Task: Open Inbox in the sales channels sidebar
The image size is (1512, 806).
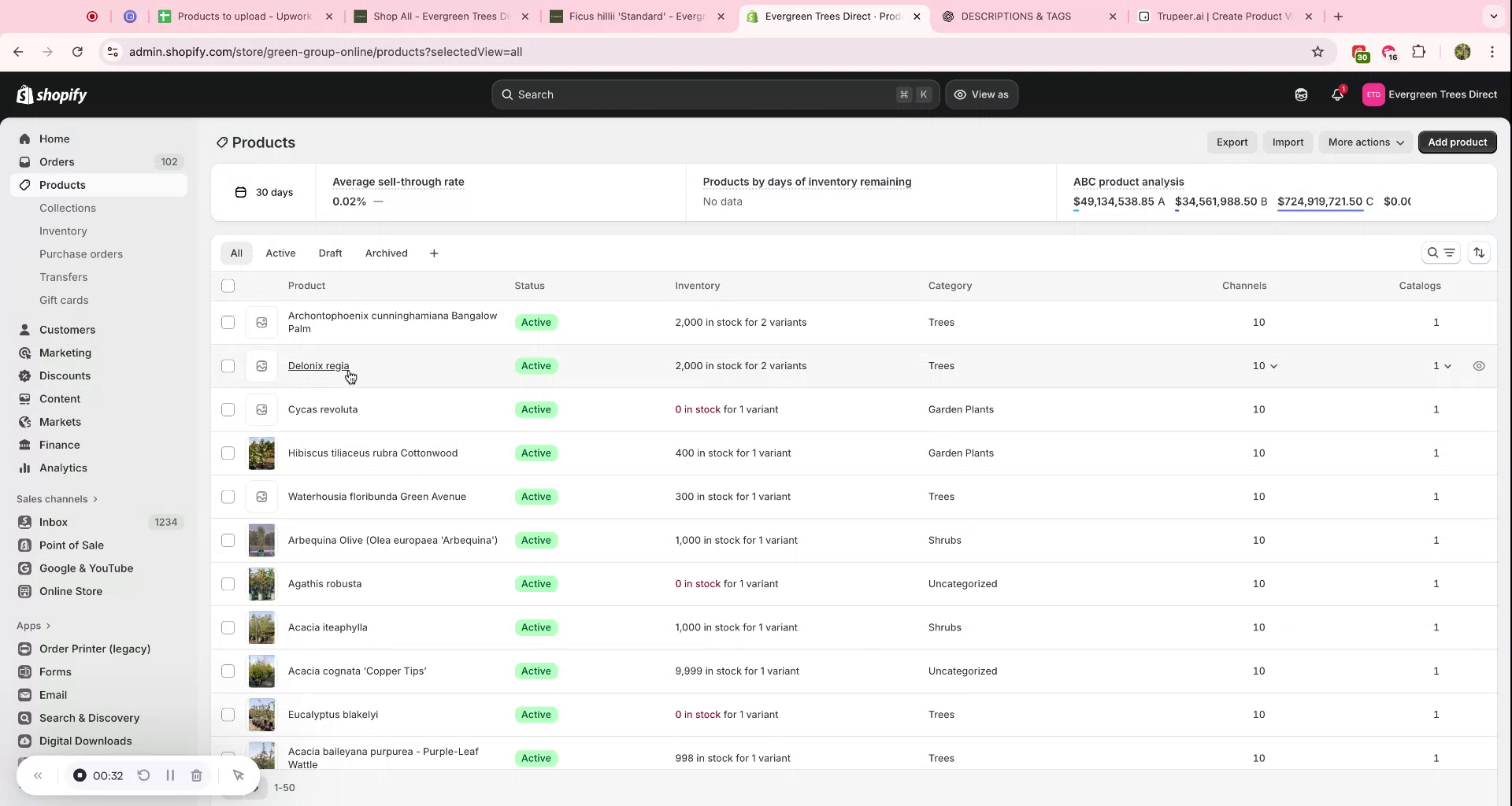Action: pyautogui.click(x=54, y=522)
